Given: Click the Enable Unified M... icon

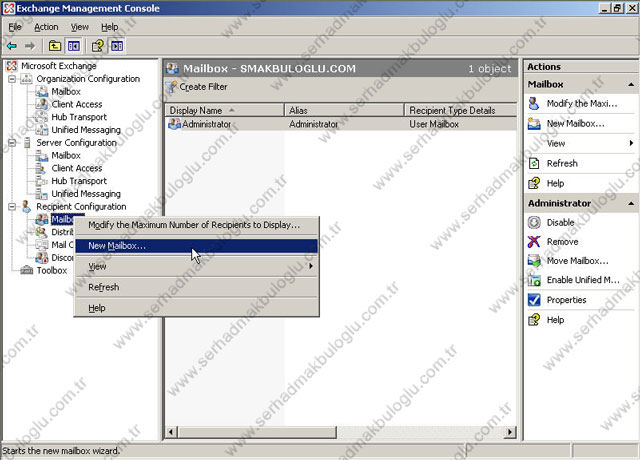Looking at the screenshot, I should tap(534, 280).
